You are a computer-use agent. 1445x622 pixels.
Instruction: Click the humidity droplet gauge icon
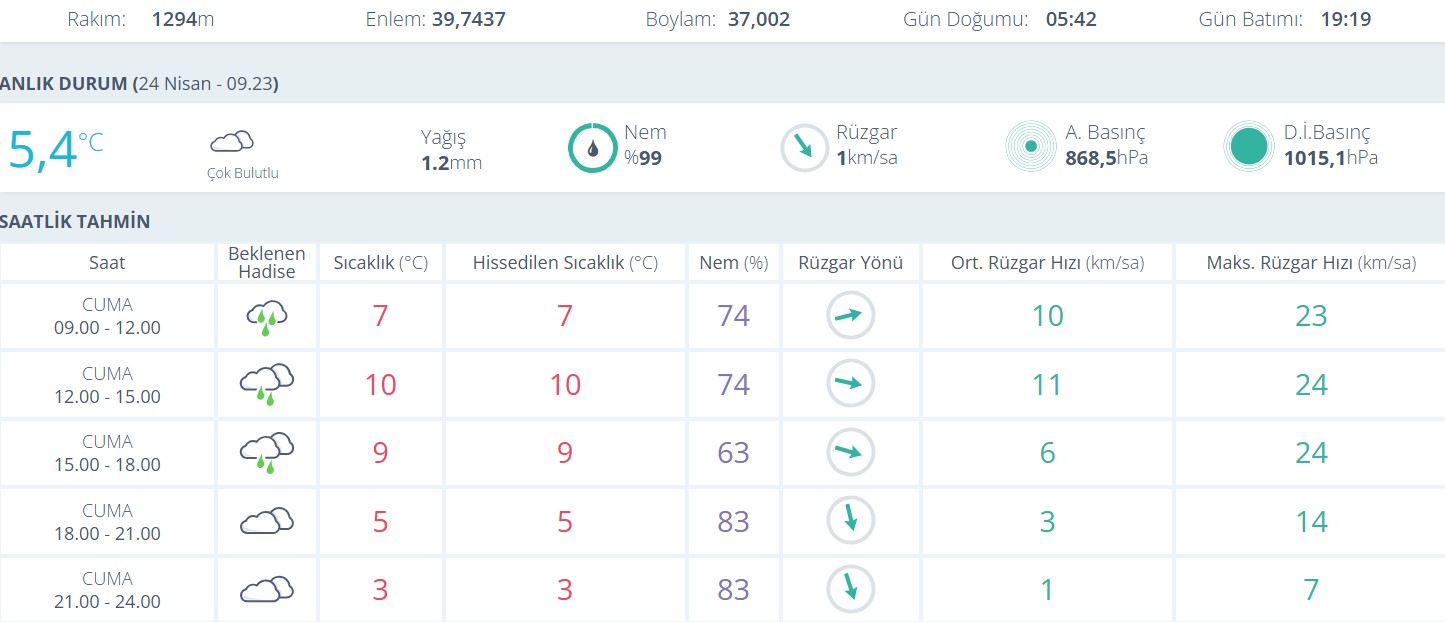click(593, 148)
